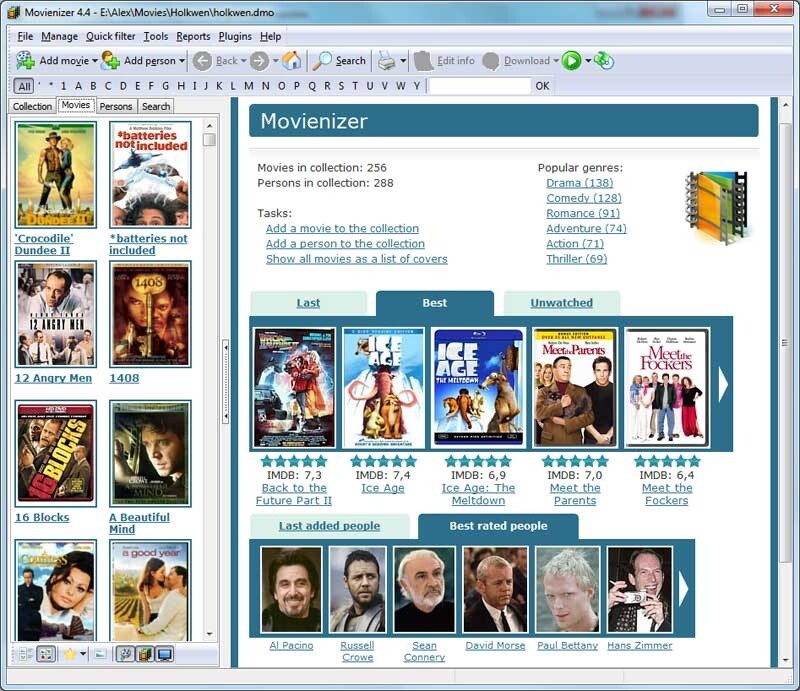Click the Download toolbar icon
The width and height of the screenshot is (800, 691).
click(x=491, y=60)
